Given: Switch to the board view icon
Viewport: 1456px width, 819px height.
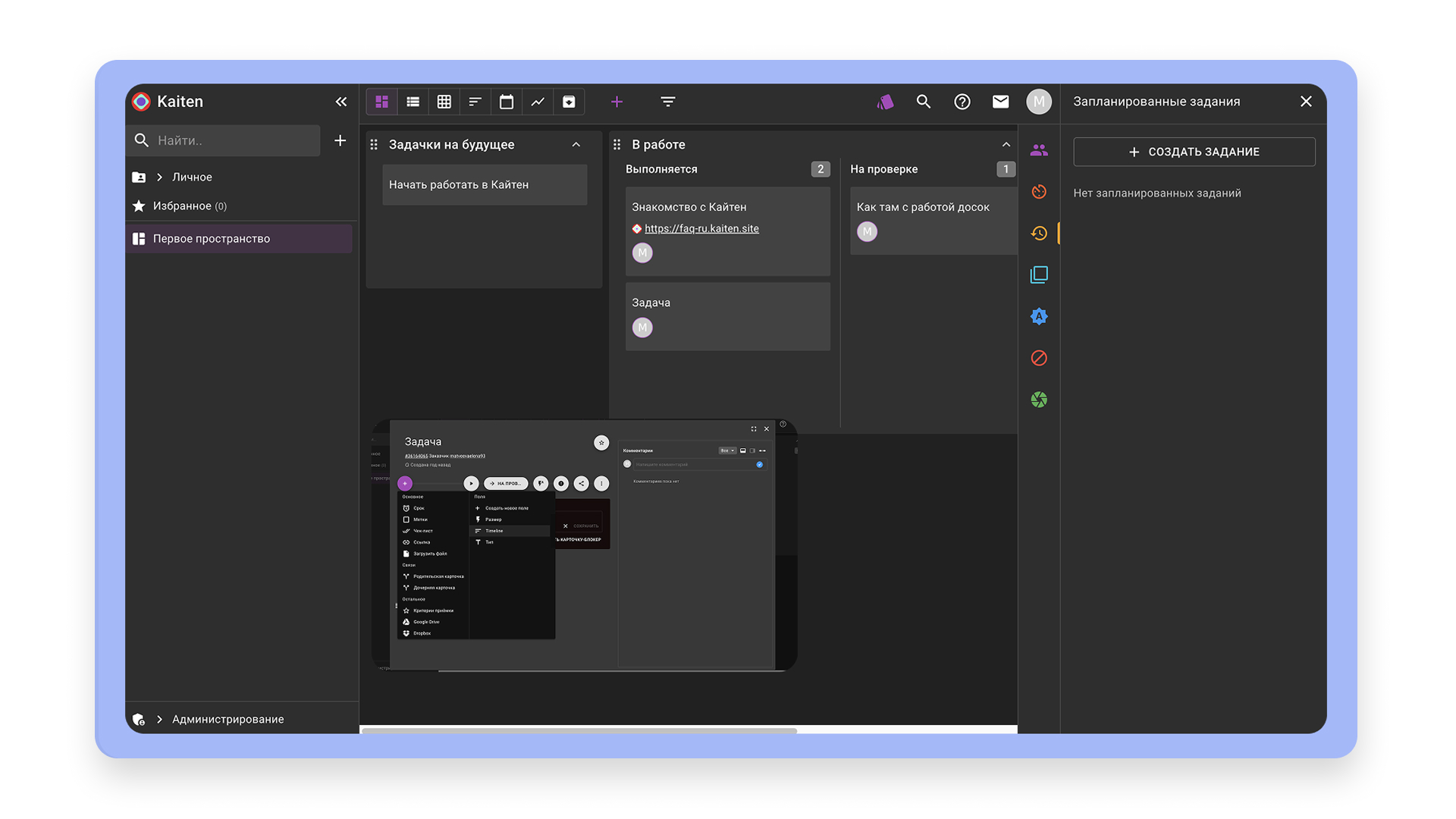Looking at the screenshot, I should point(381,102).
